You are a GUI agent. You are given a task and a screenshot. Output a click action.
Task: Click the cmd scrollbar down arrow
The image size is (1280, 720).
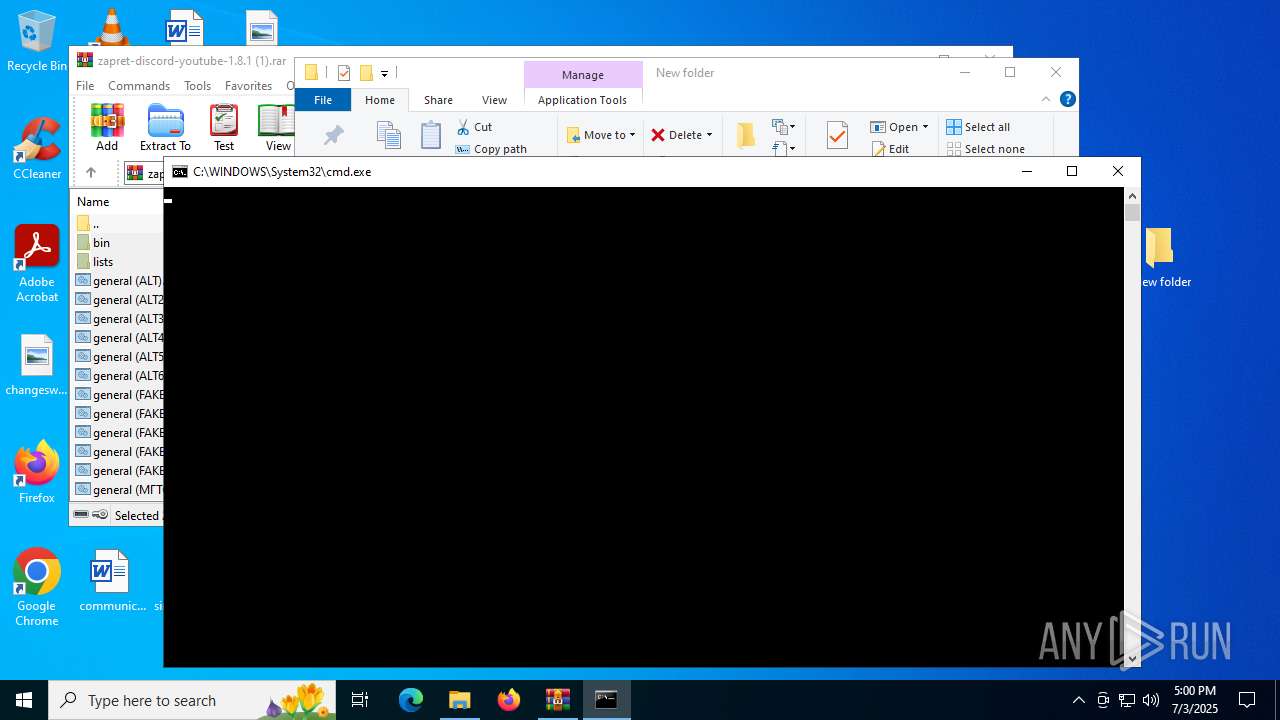(x=1132, y=659)
